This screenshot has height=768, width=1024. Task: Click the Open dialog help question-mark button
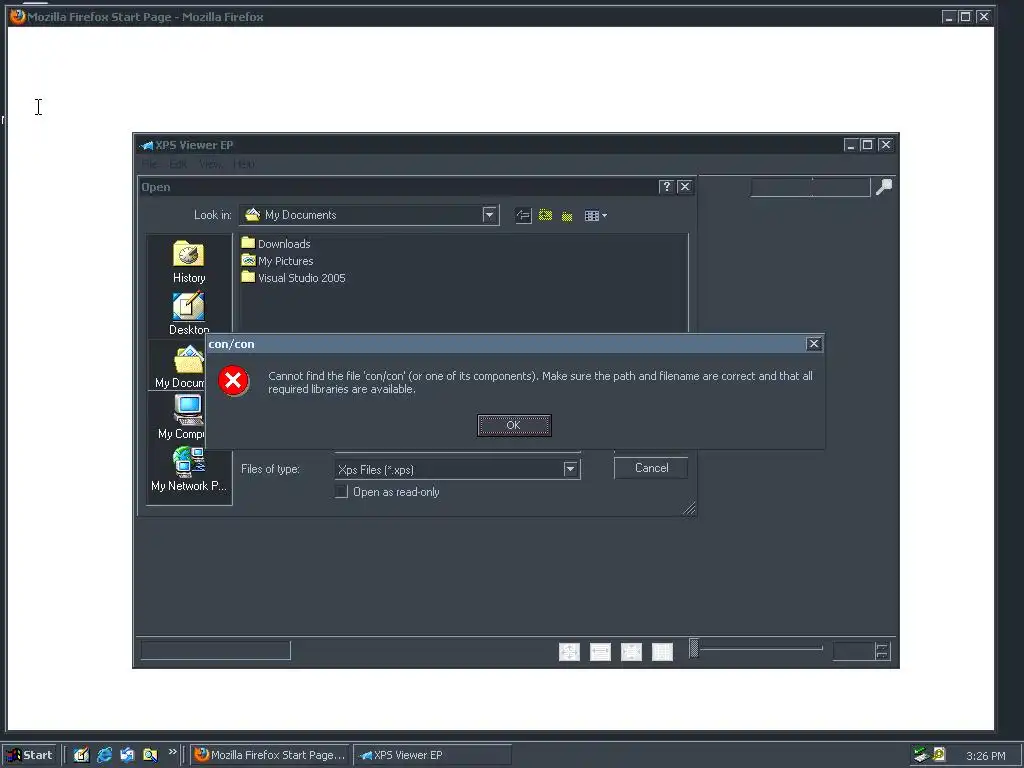pyautogui.click(x=666, y=187)
